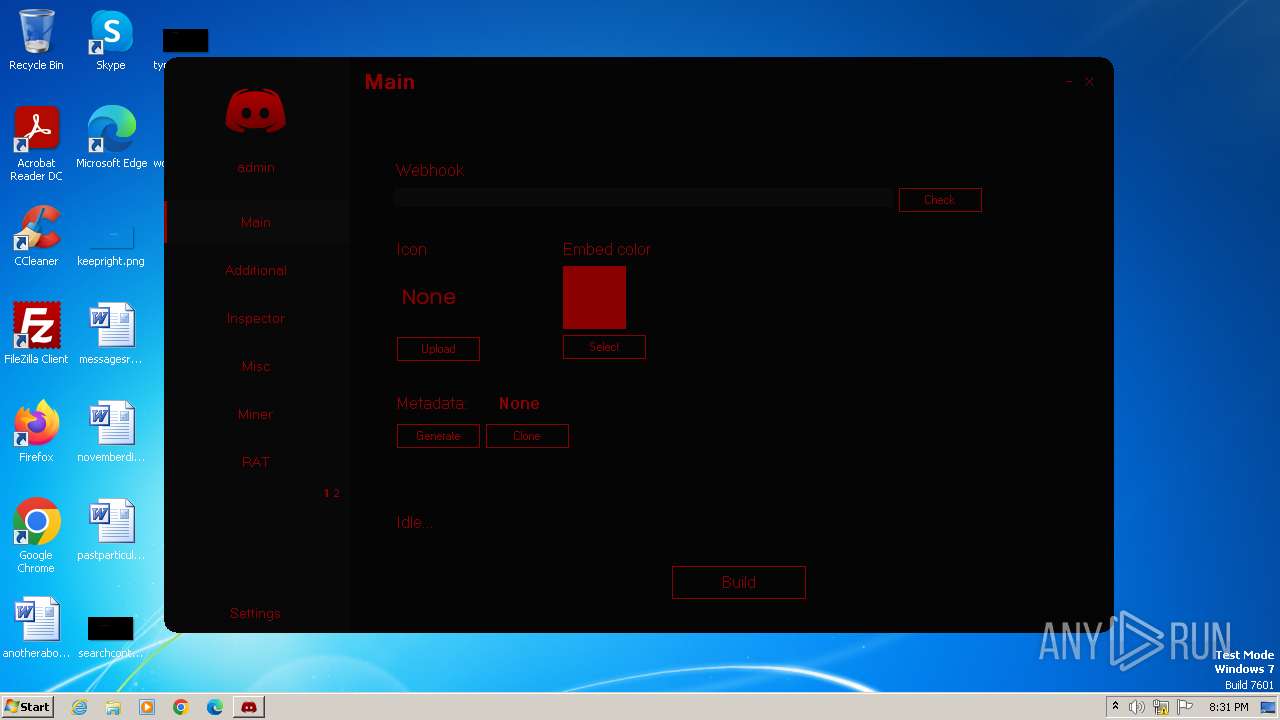
Task: Click the red embed color swatch
Action: point(594,297)
